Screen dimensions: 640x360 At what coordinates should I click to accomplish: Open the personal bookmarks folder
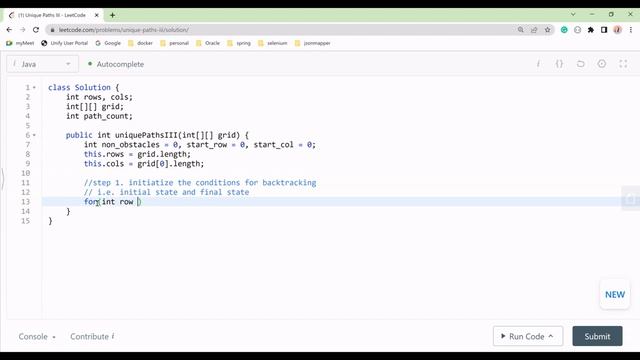pos(175,43)
